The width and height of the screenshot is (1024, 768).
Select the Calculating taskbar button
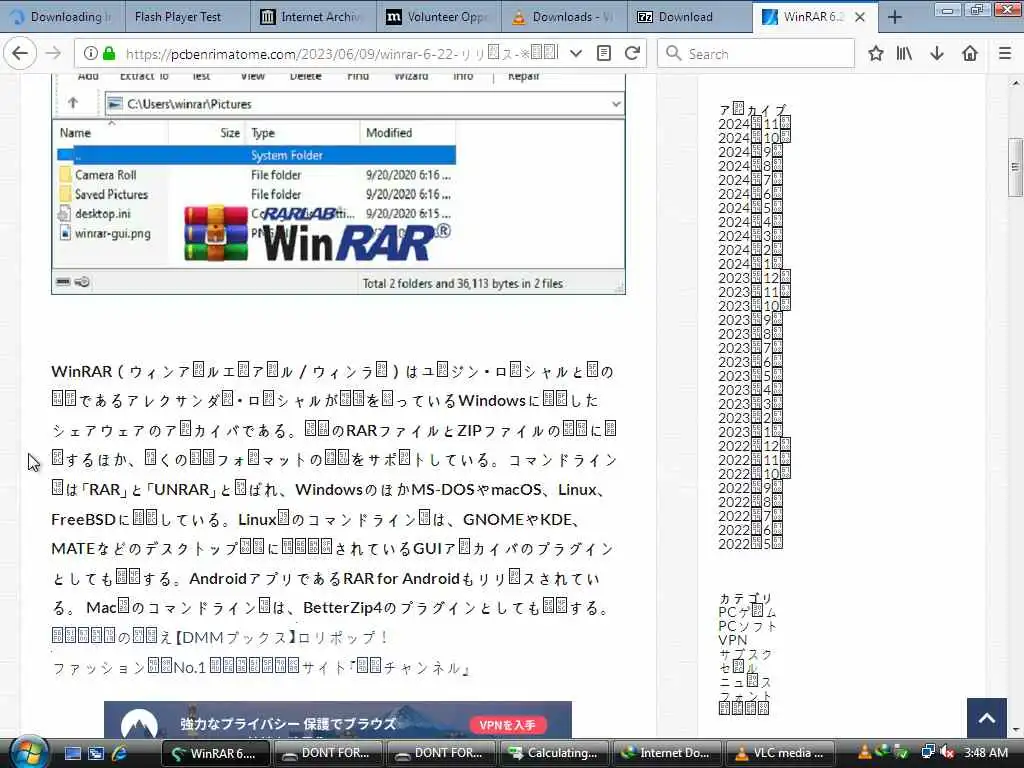tap(555, 754)
